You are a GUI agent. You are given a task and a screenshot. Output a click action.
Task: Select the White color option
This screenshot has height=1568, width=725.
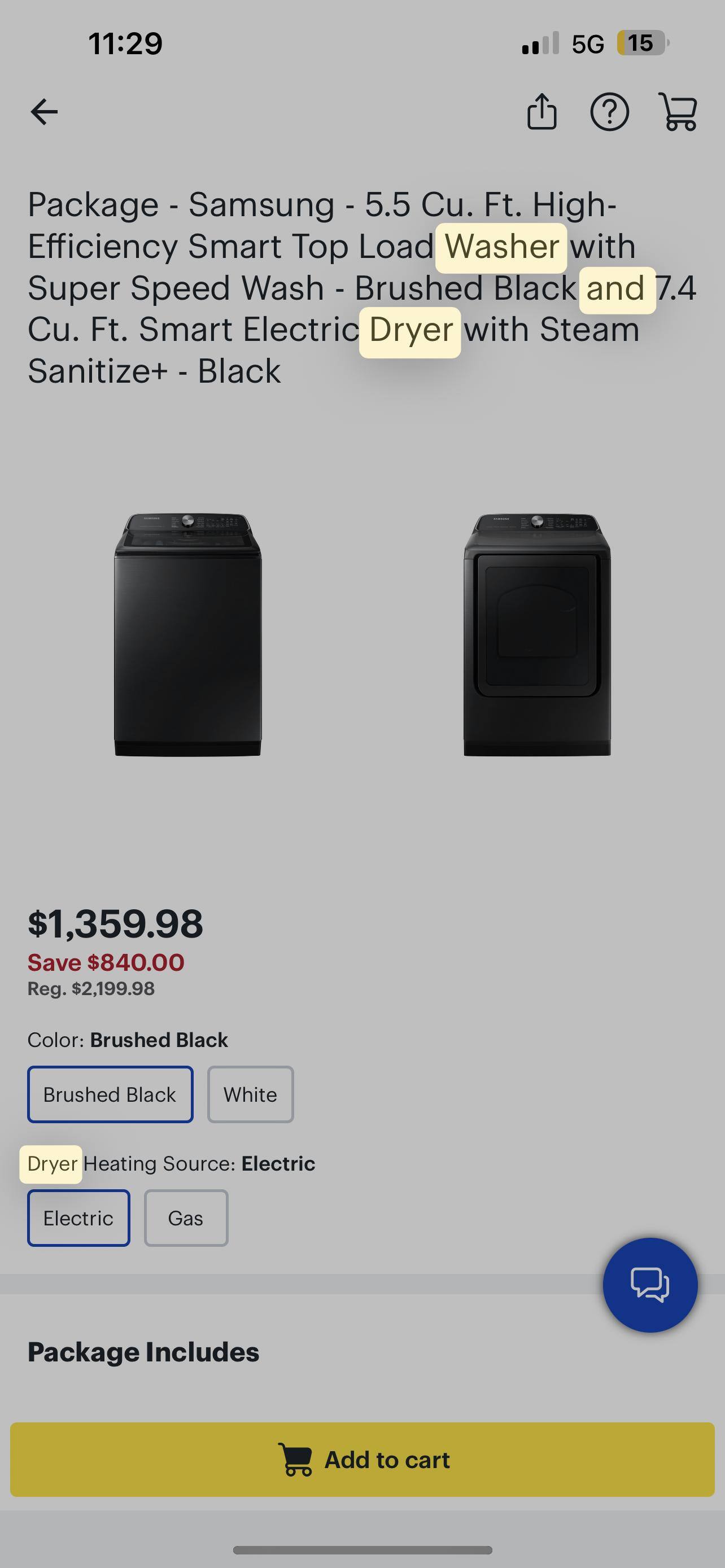coord(250,1094)
